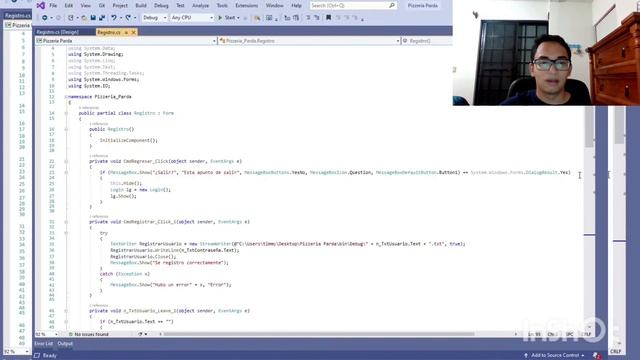
Task: Open the Git menu
Action: coord(102,5)
